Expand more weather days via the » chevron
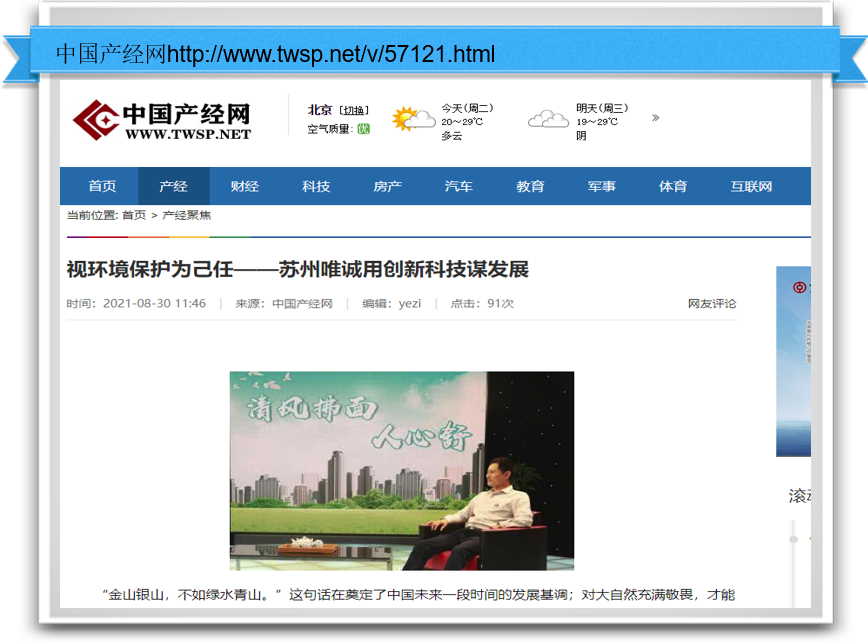Viewport: 868px width, 643px height. click(655, 117)
